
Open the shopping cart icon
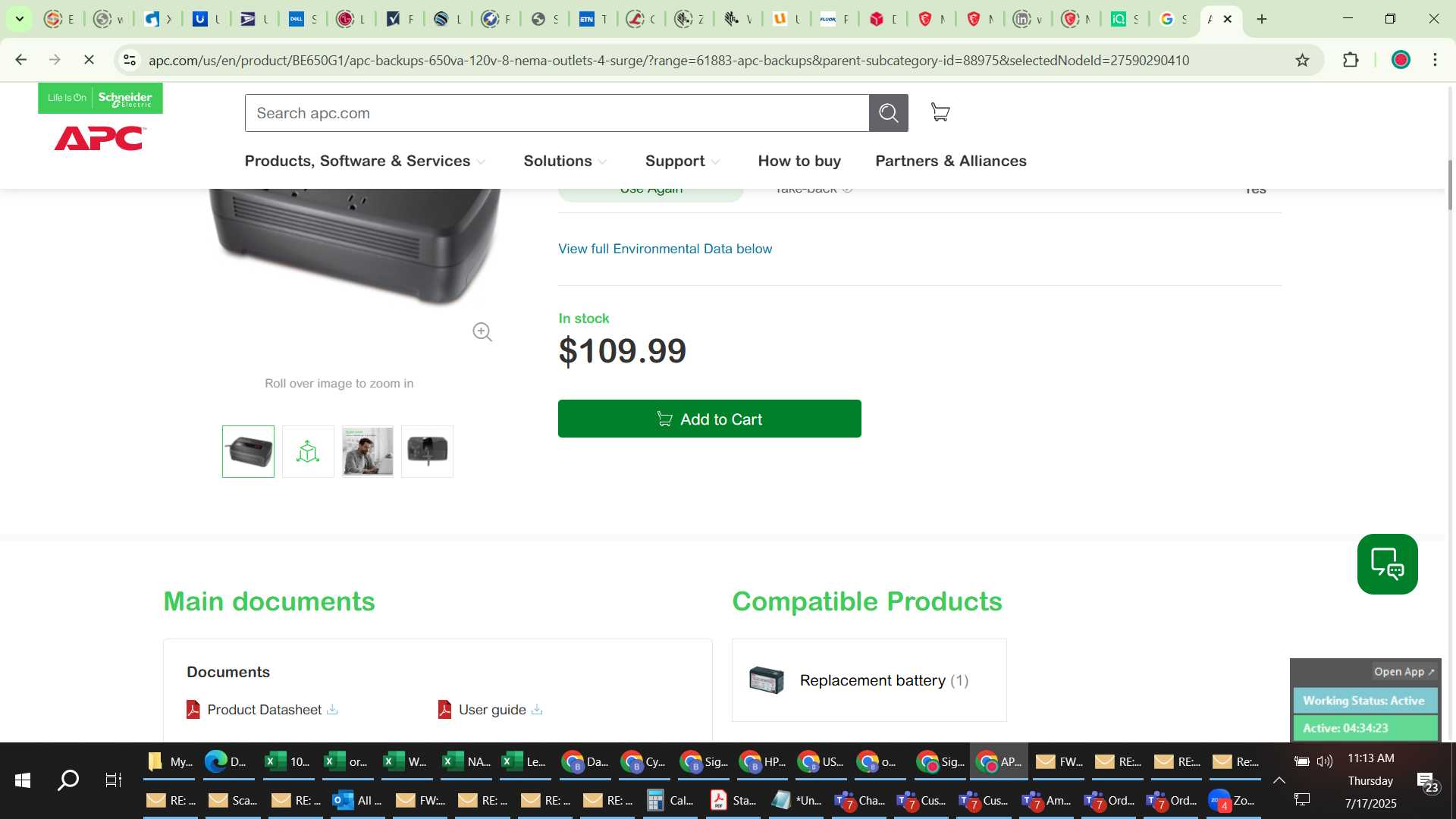tap(940, 112)
